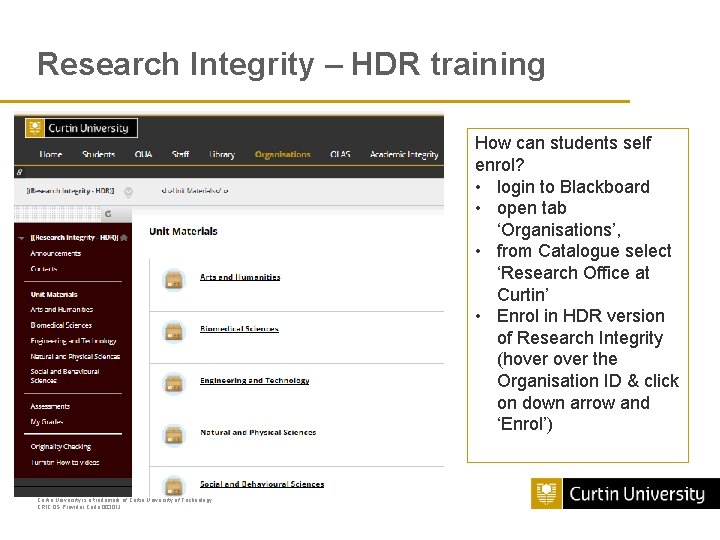Image resolution: width=720 pixels, height=540 pixels.
Task: Open Contacts in the sidebar
Action: (x=44, y=269)
